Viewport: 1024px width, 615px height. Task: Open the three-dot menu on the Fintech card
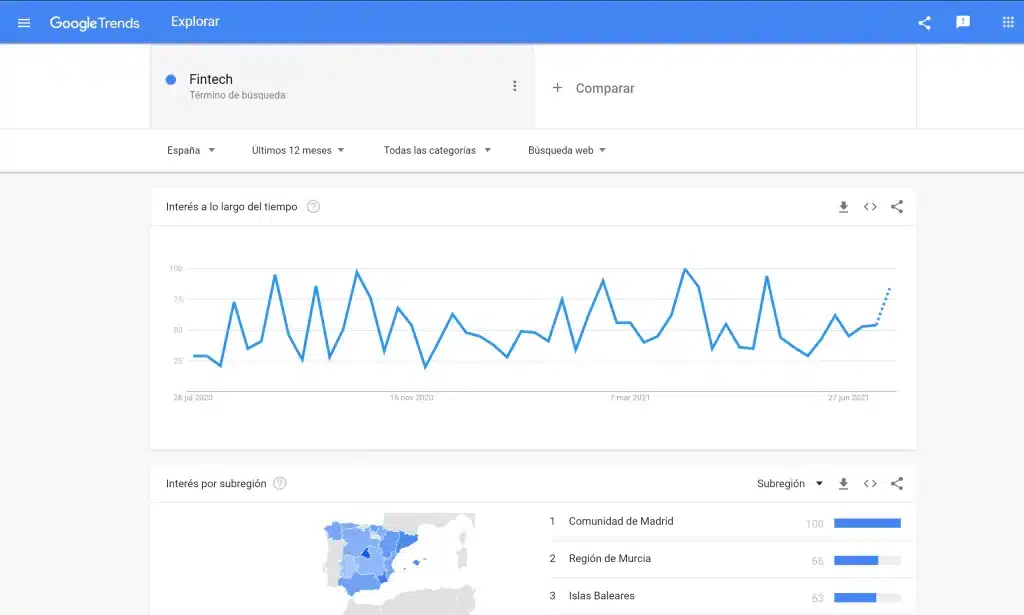pyautogui.click(x=515, y=86)
